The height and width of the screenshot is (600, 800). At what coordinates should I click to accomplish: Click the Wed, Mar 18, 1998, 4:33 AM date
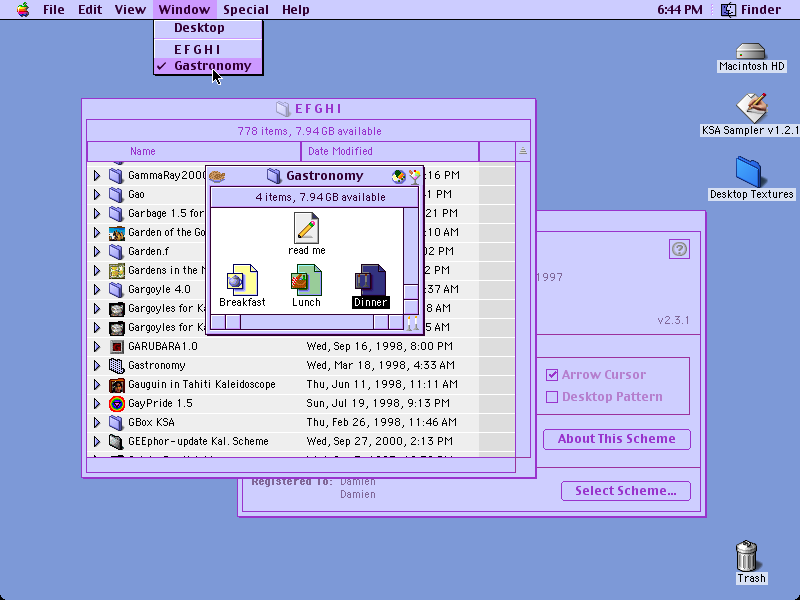click(381, 365)
